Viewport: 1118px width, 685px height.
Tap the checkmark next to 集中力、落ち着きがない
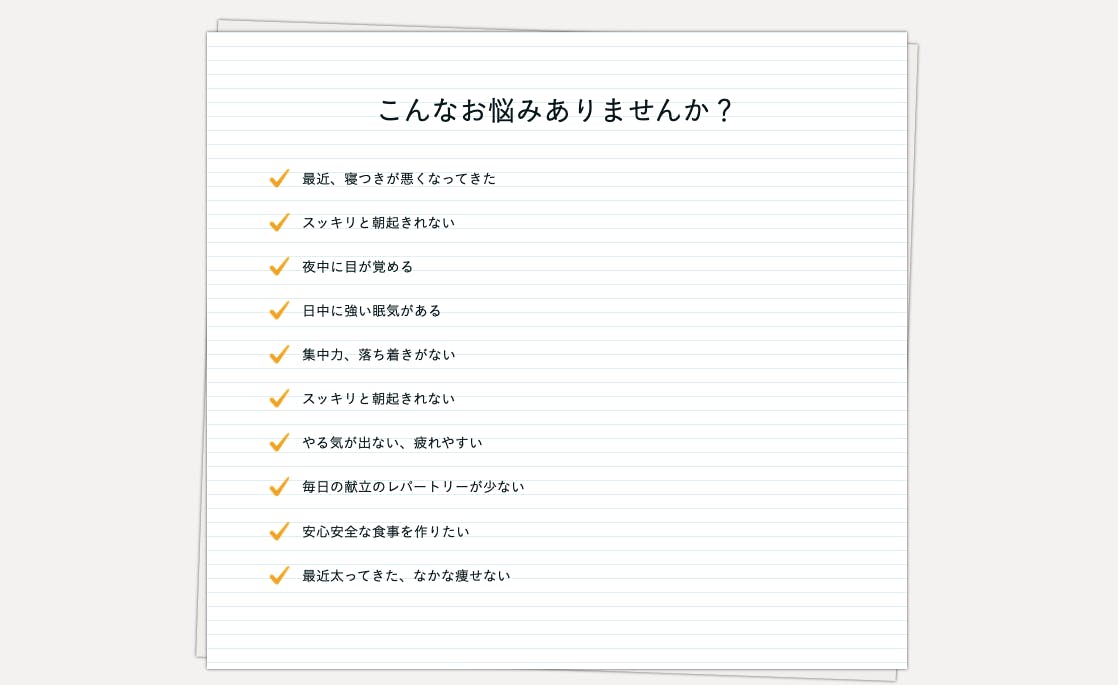click(279, 354)
